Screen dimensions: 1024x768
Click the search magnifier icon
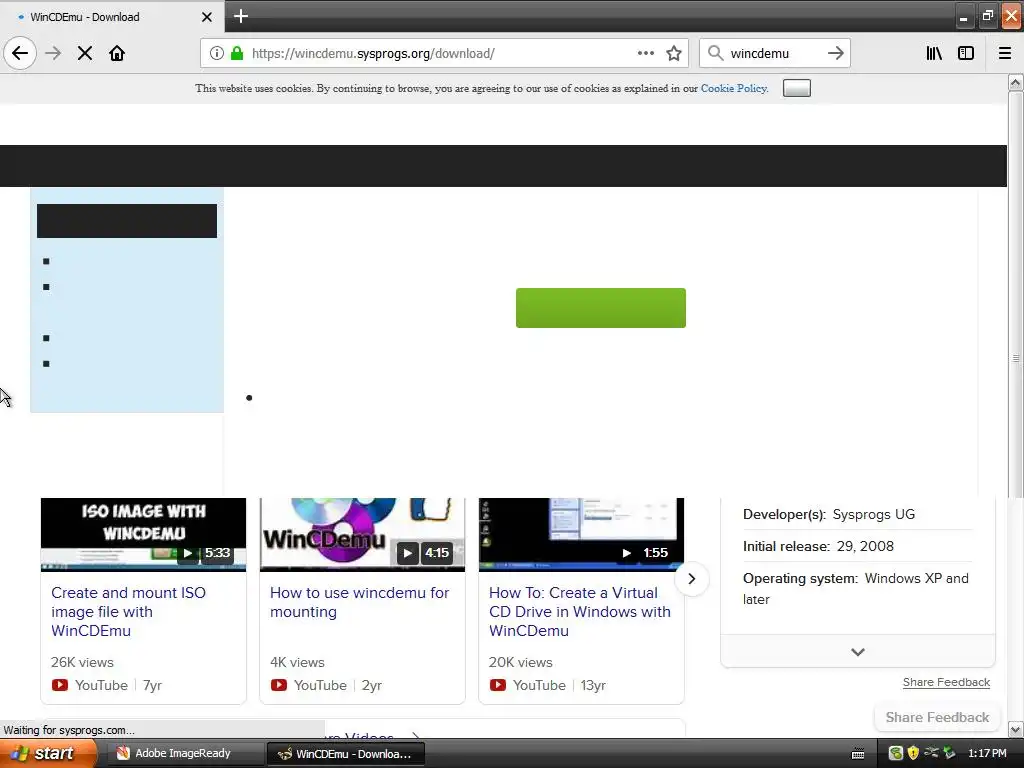tap(716, 53)
